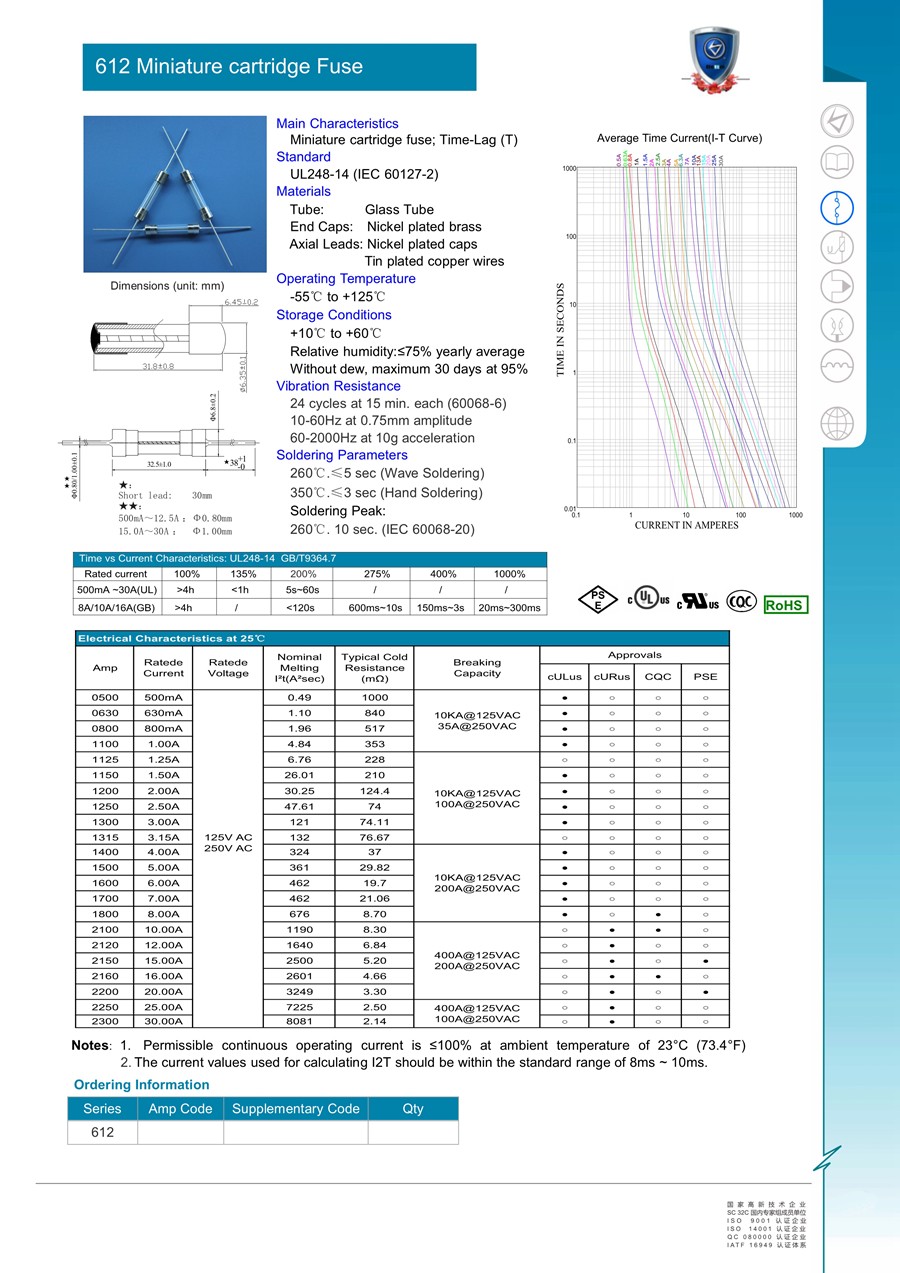Click the 'Notes' label below the table
Screen dimensions: 900x1273
click(90, 1046)
